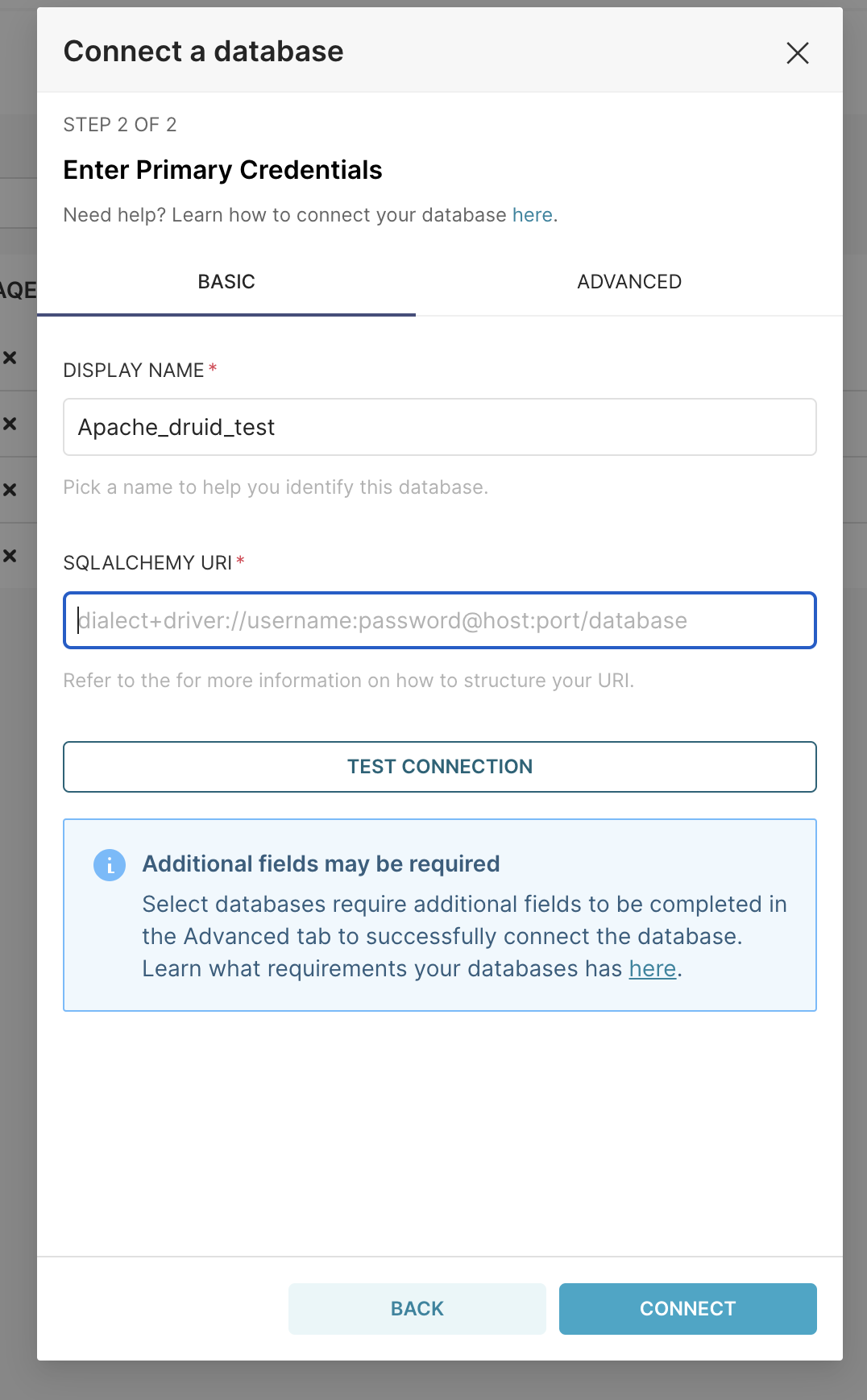
Task: Click the DISPLAY NAME label
Action: [x=134, y=371]
